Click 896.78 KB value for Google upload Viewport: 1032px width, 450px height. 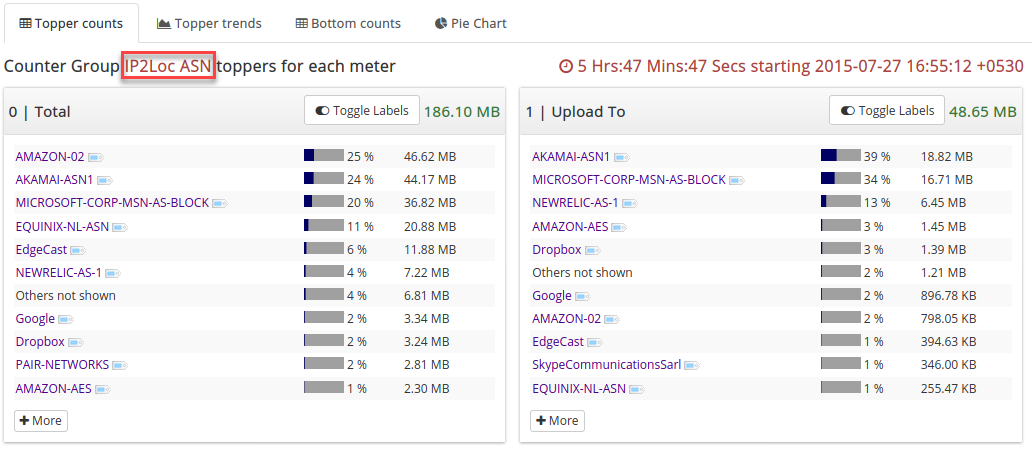pos(948,296)
